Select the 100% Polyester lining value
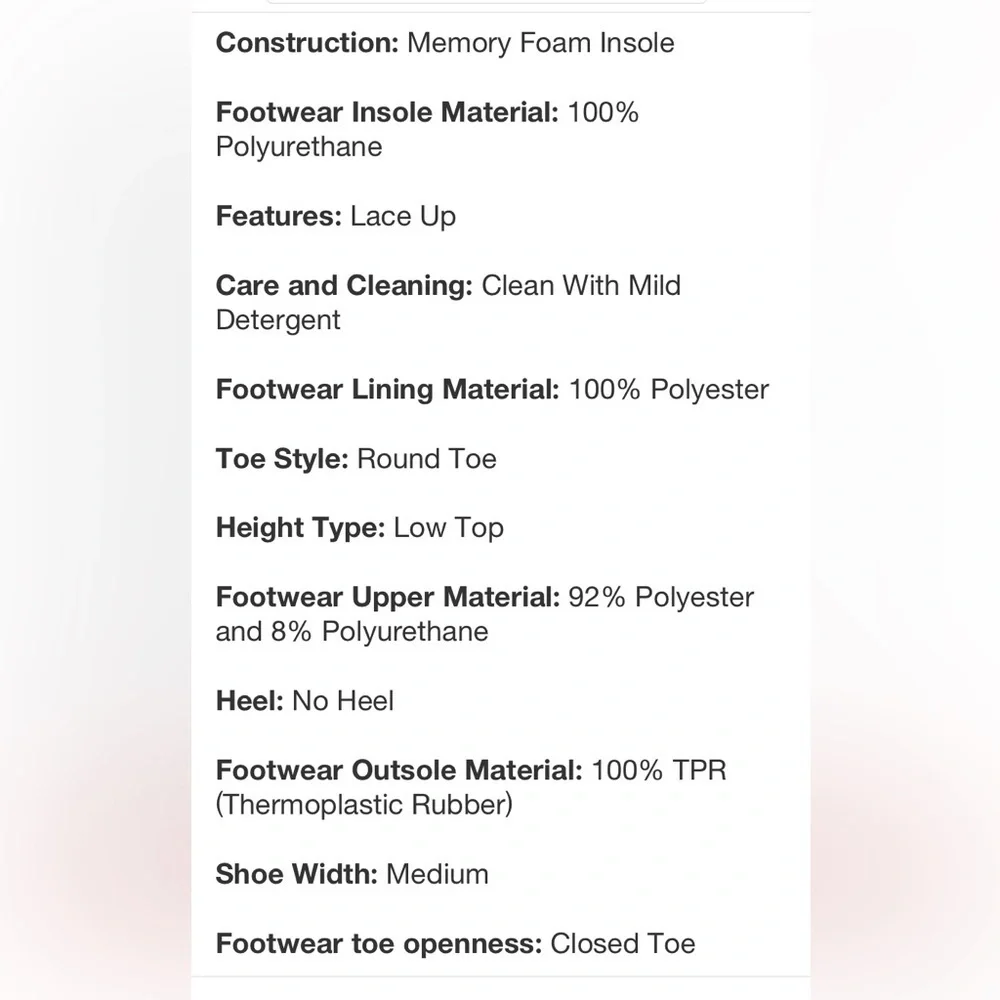This screenshot has width=1000, height=1000. 668,390
